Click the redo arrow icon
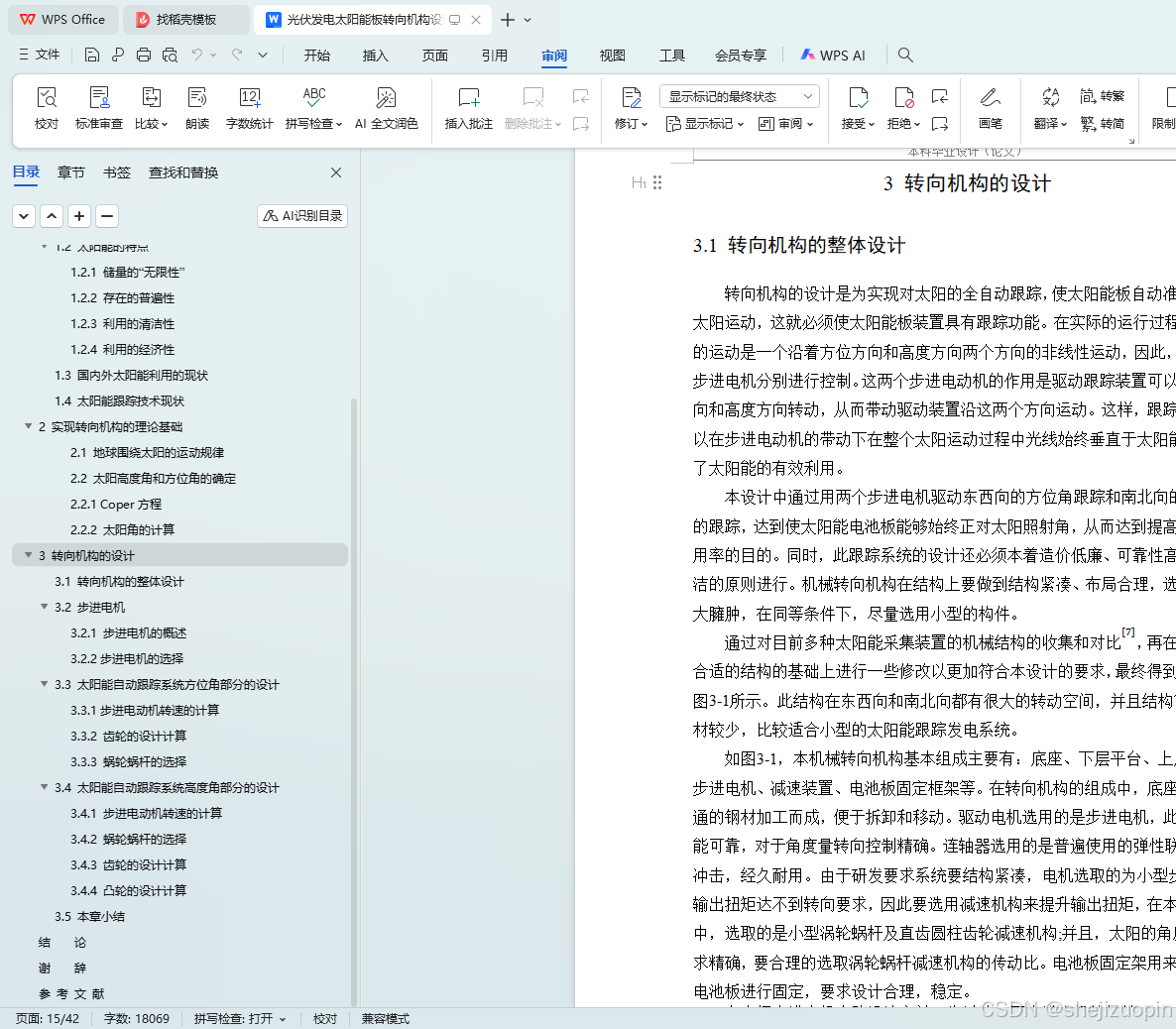The width and height of the screenshot is (1176, 1029). coord(237,55)
